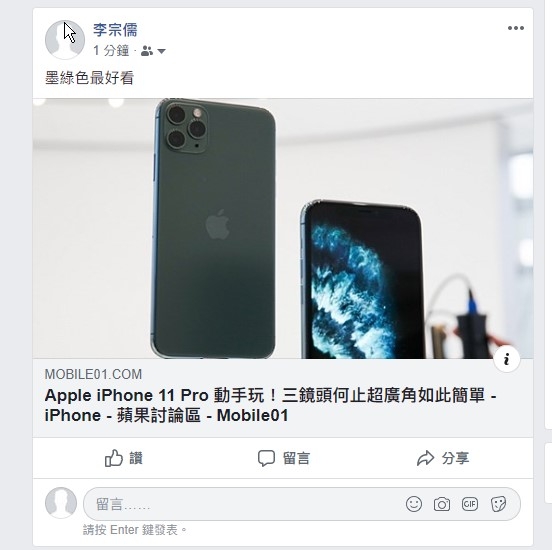Click the link info 'i' icon

507,359
